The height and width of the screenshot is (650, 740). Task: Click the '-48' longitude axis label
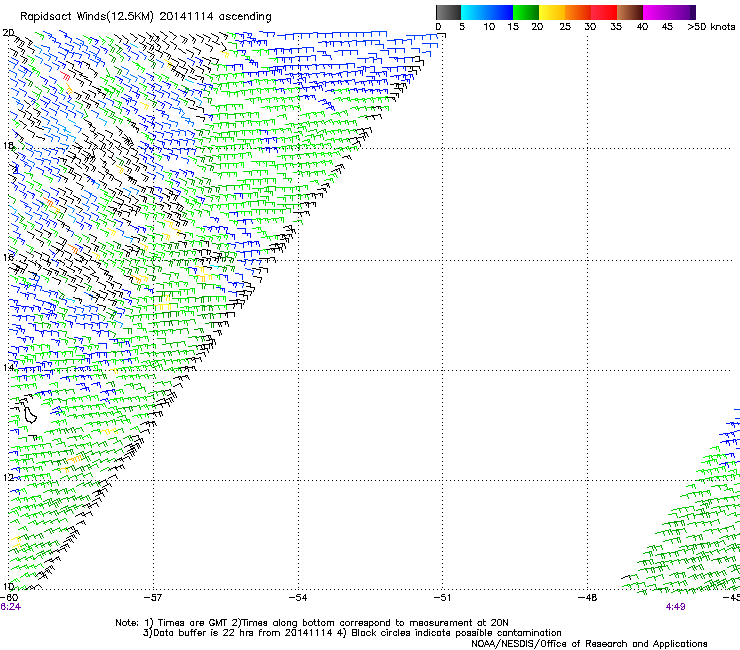[587, 598]
